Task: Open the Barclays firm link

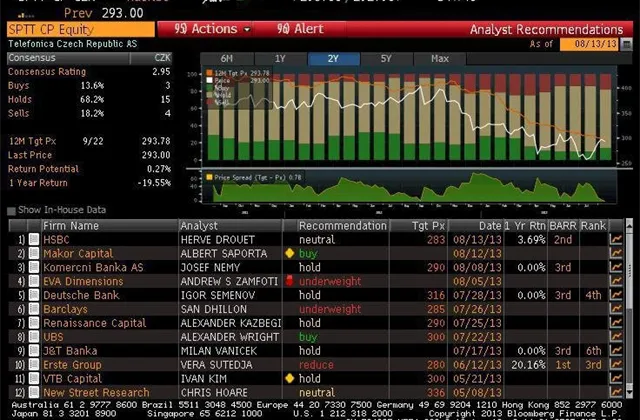Action: click(x=65, y=309)
